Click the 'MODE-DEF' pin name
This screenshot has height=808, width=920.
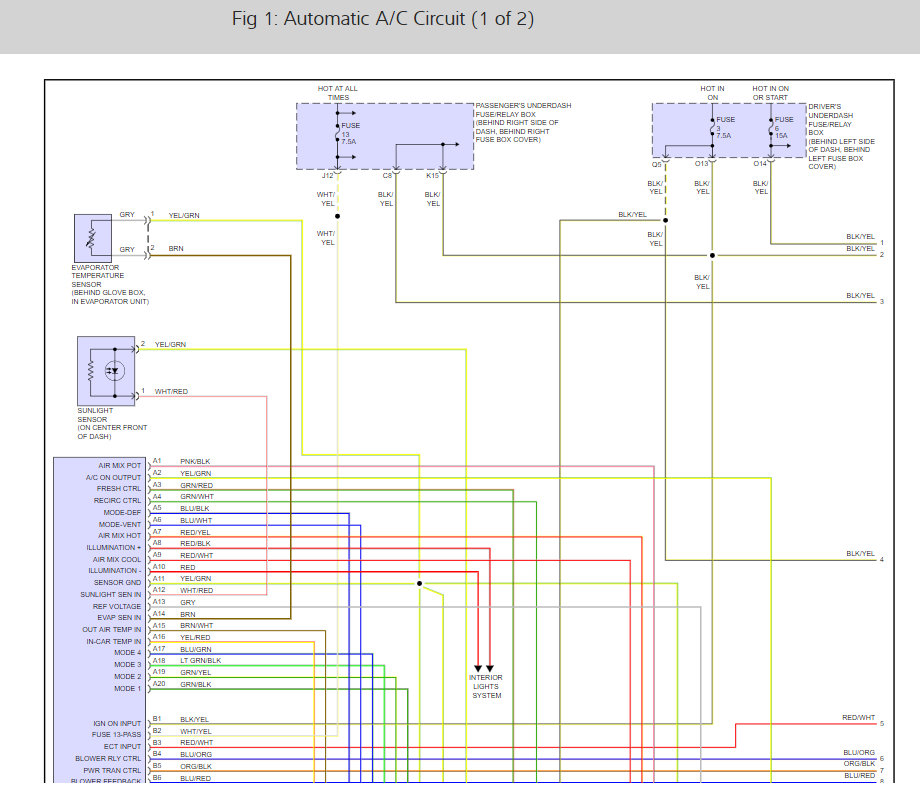pos(123,512)
